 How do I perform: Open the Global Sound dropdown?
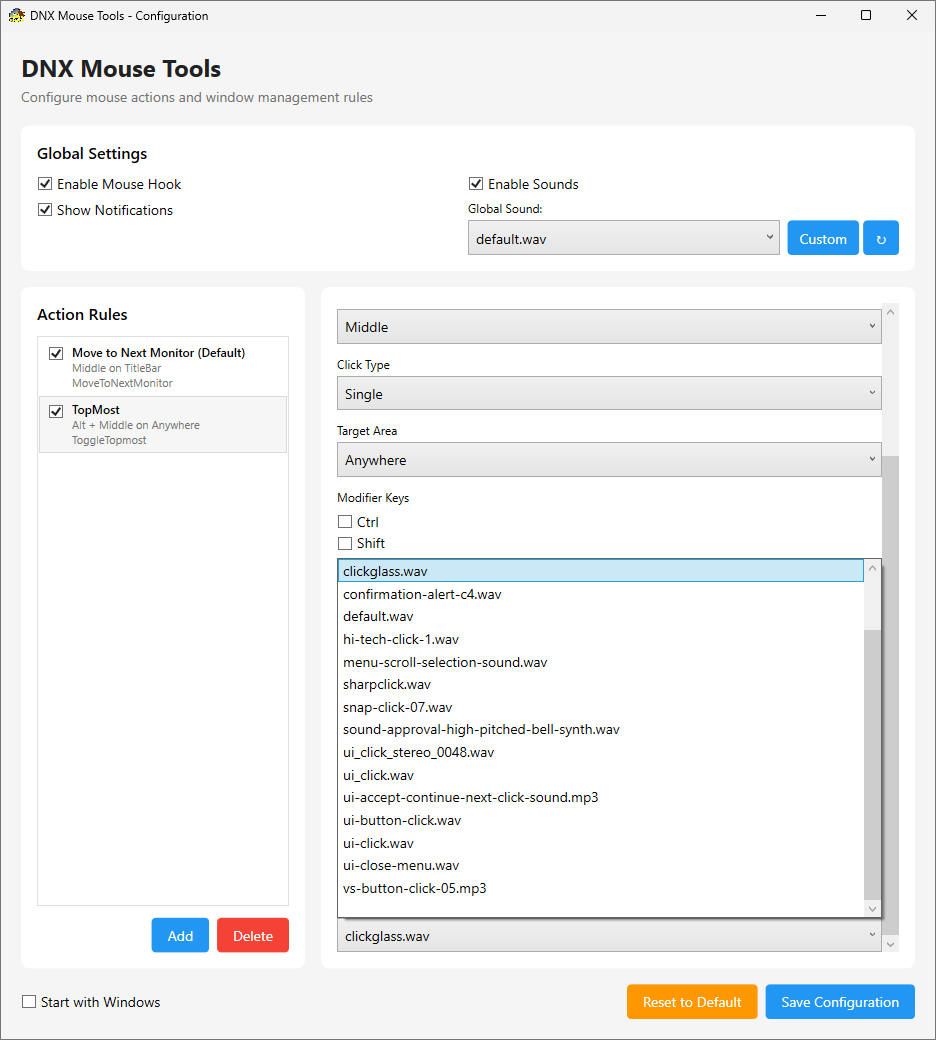click(x=623, y=238)
